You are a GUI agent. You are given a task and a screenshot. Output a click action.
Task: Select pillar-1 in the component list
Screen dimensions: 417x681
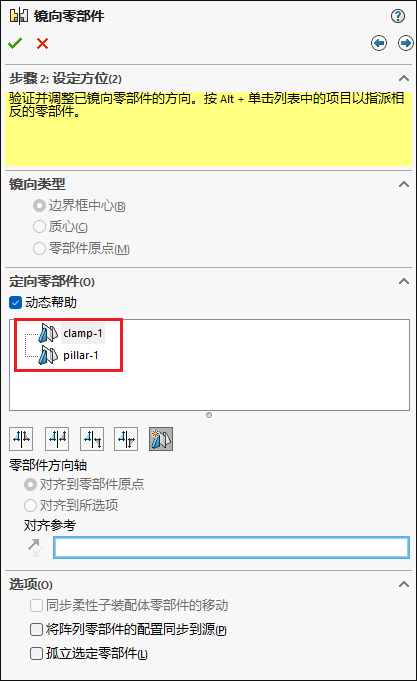click(81, 355)
